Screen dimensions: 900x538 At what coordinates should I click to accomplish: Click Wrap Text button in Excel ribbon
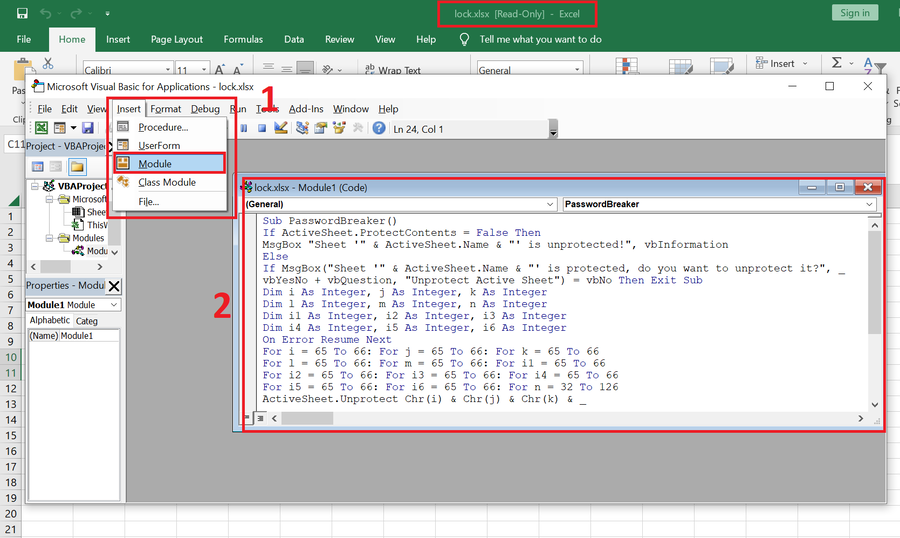[393, 69]
